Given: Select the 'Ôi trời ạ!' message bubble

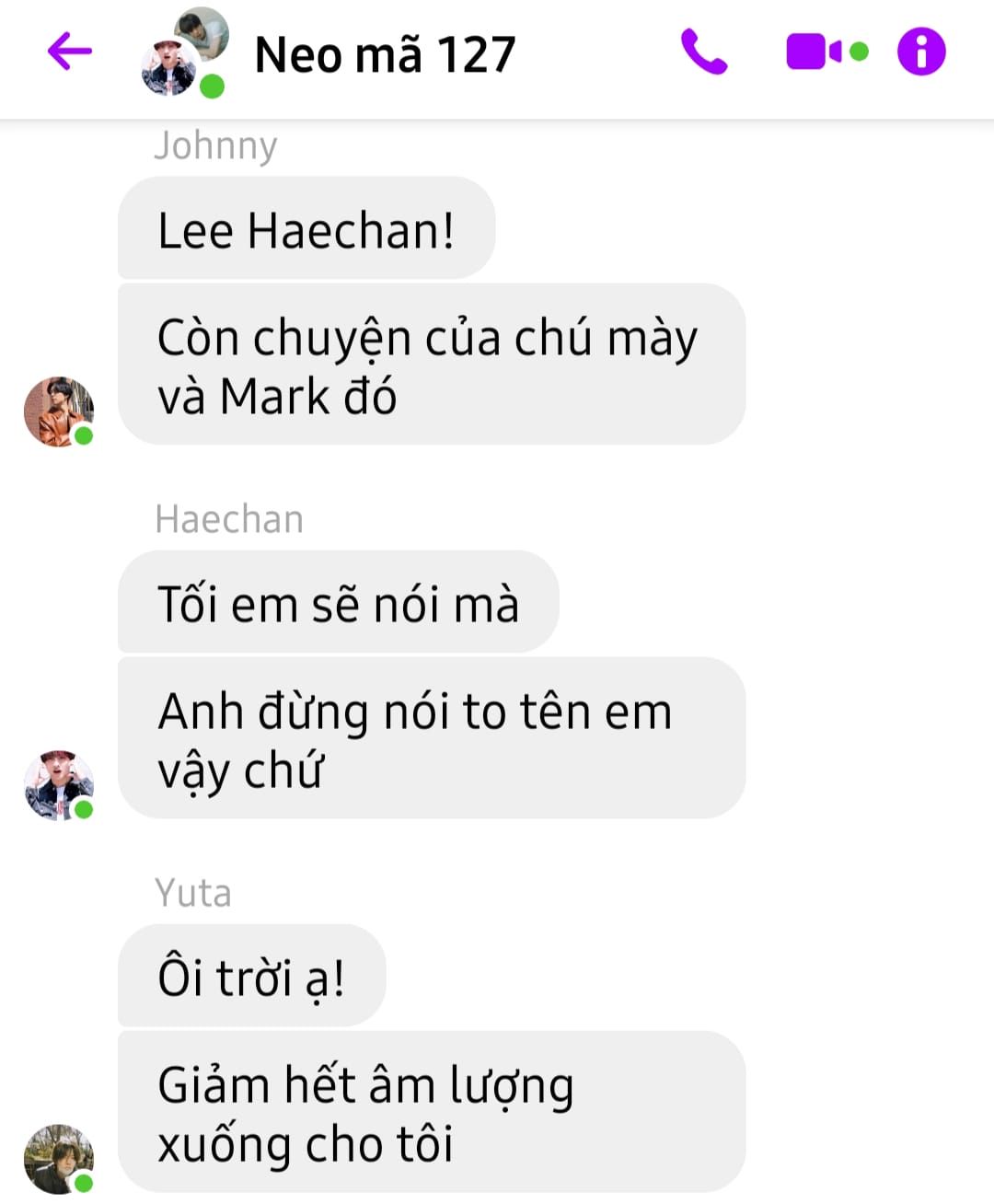Looking at the screenshot, I should [x=252, y=976].
